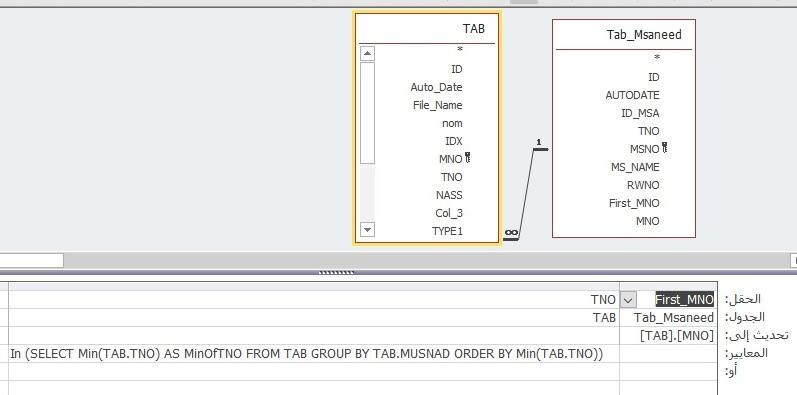Select MS_NAME field in Tab_Msaneed
The image size is (797, 395).
635,167
